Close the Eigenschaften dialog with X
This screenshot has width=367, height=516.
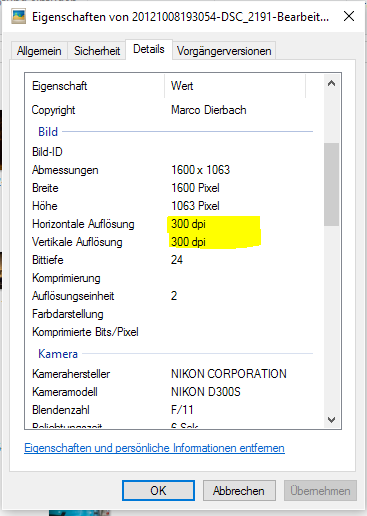tap(349, 16)
